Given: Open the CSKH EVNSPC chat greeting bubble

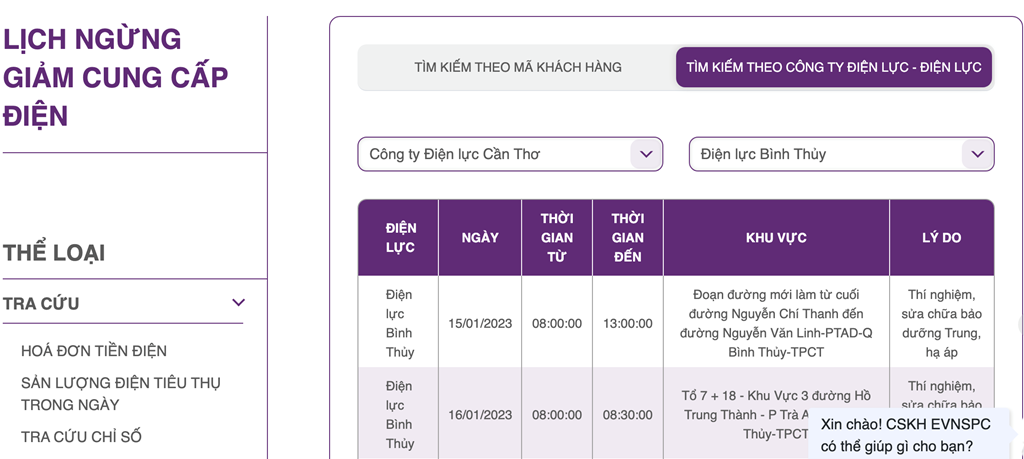Looking at the screenshot, I should 906,434.
